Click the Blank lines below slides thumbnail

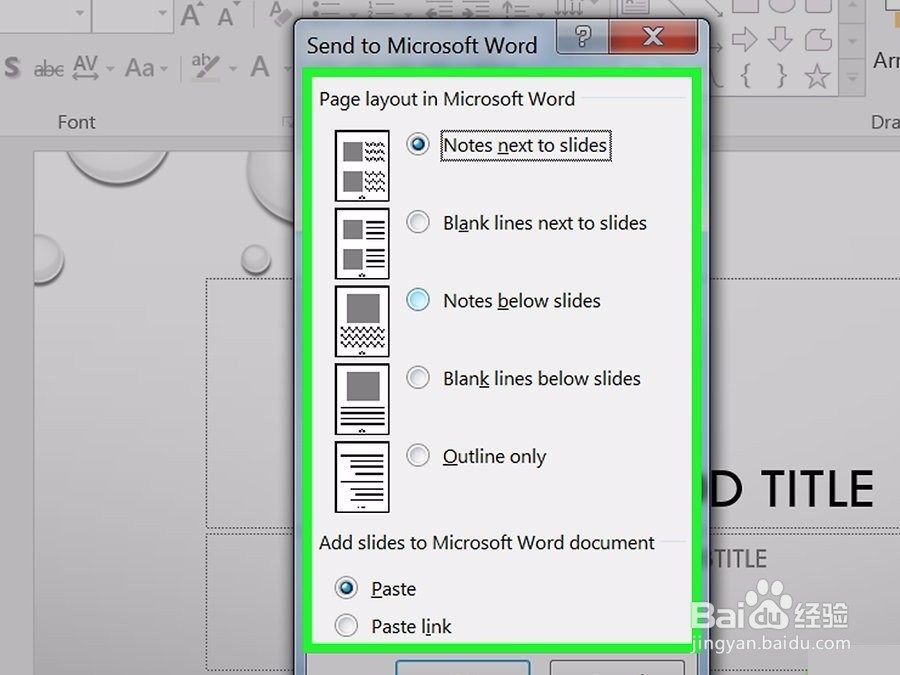362,399
